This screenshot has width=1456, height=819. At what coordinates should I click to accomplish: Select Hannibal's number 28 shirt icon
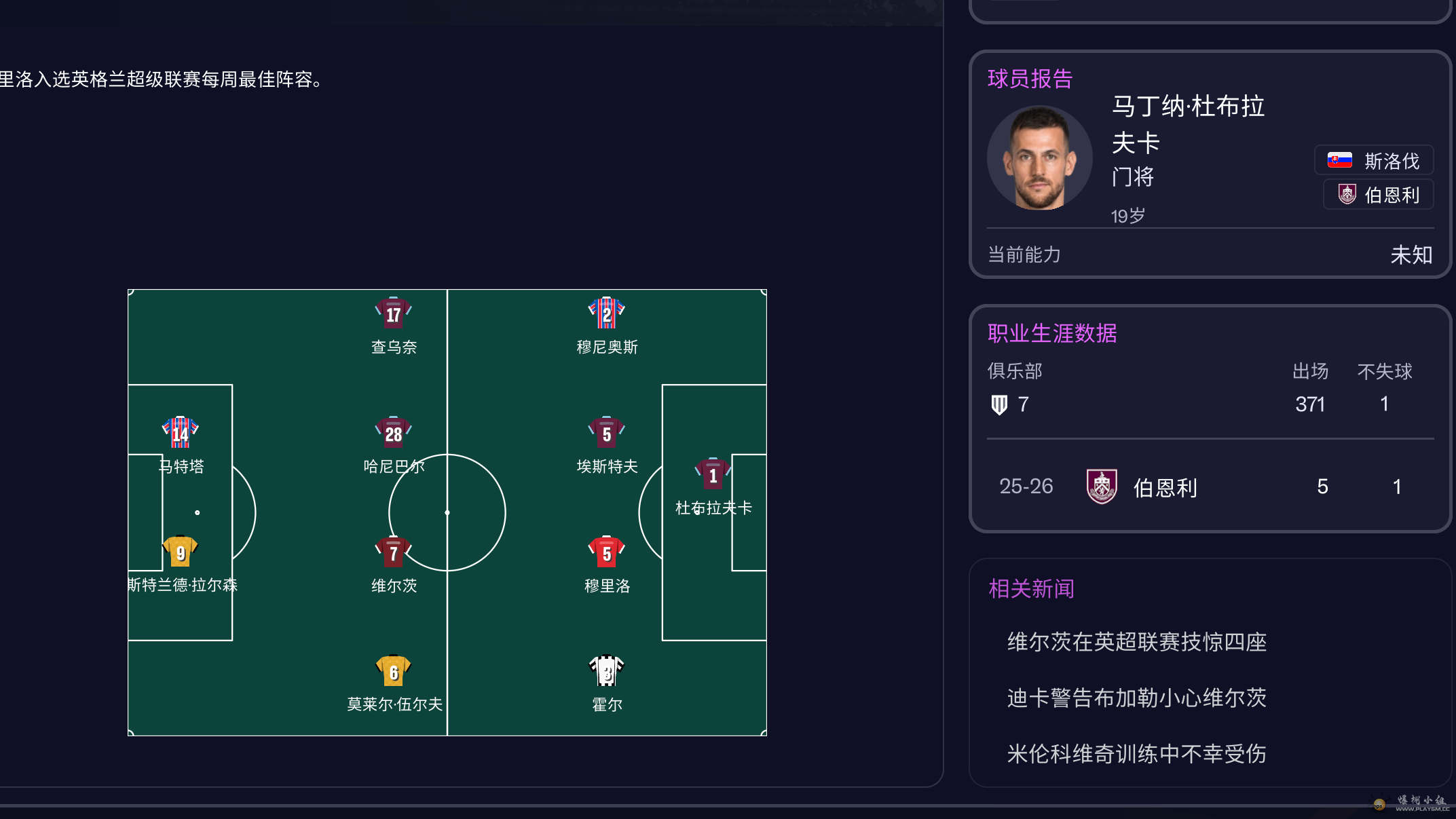click(x=393, y=432)
